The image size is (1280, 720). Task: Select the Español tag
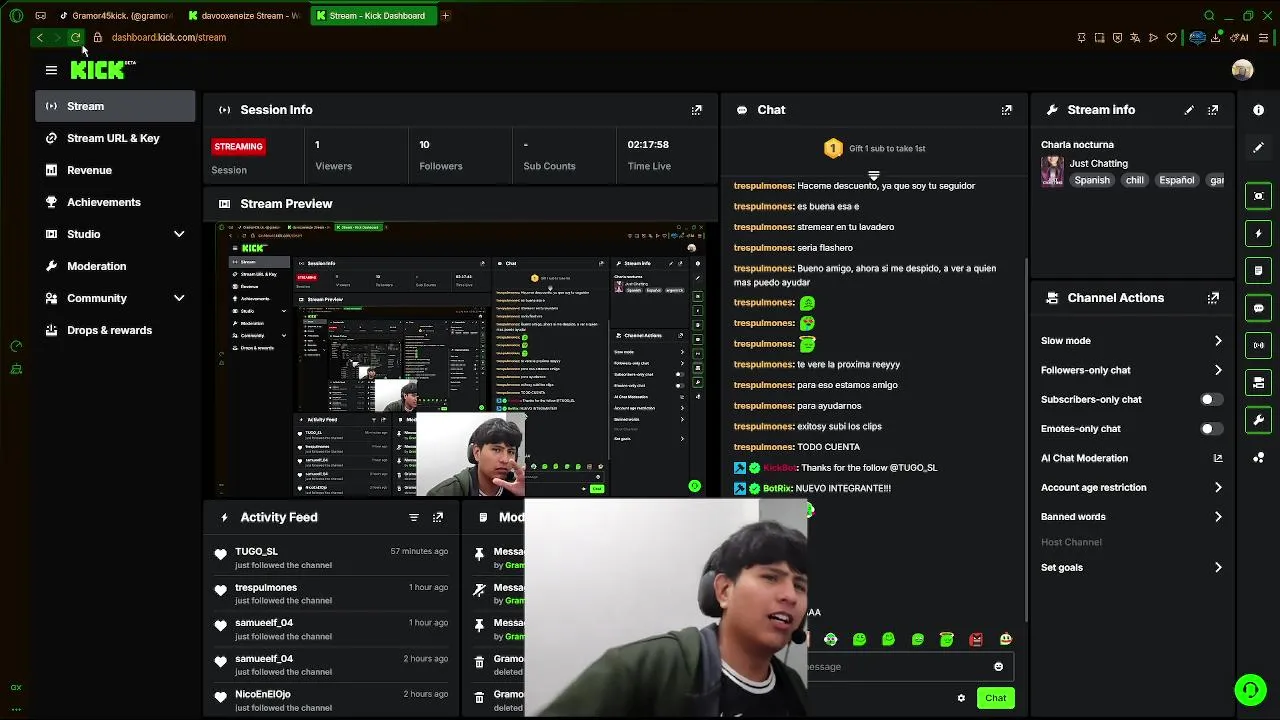tap(1176, 180)
